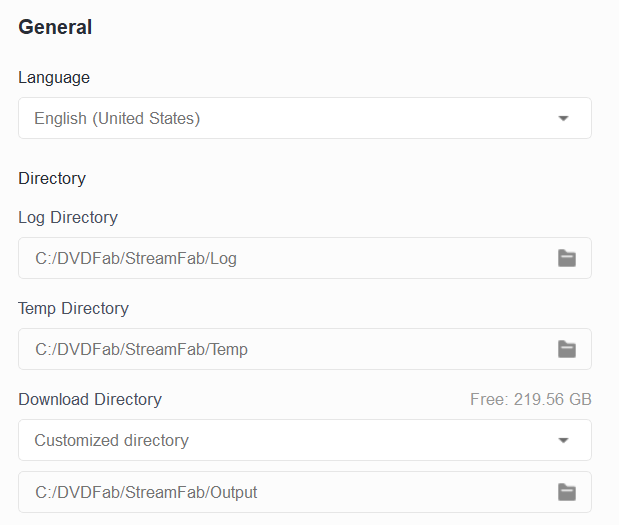Click the Download Directory label
The height and width of the screenshot is (525, 619).
coord(90,399)
